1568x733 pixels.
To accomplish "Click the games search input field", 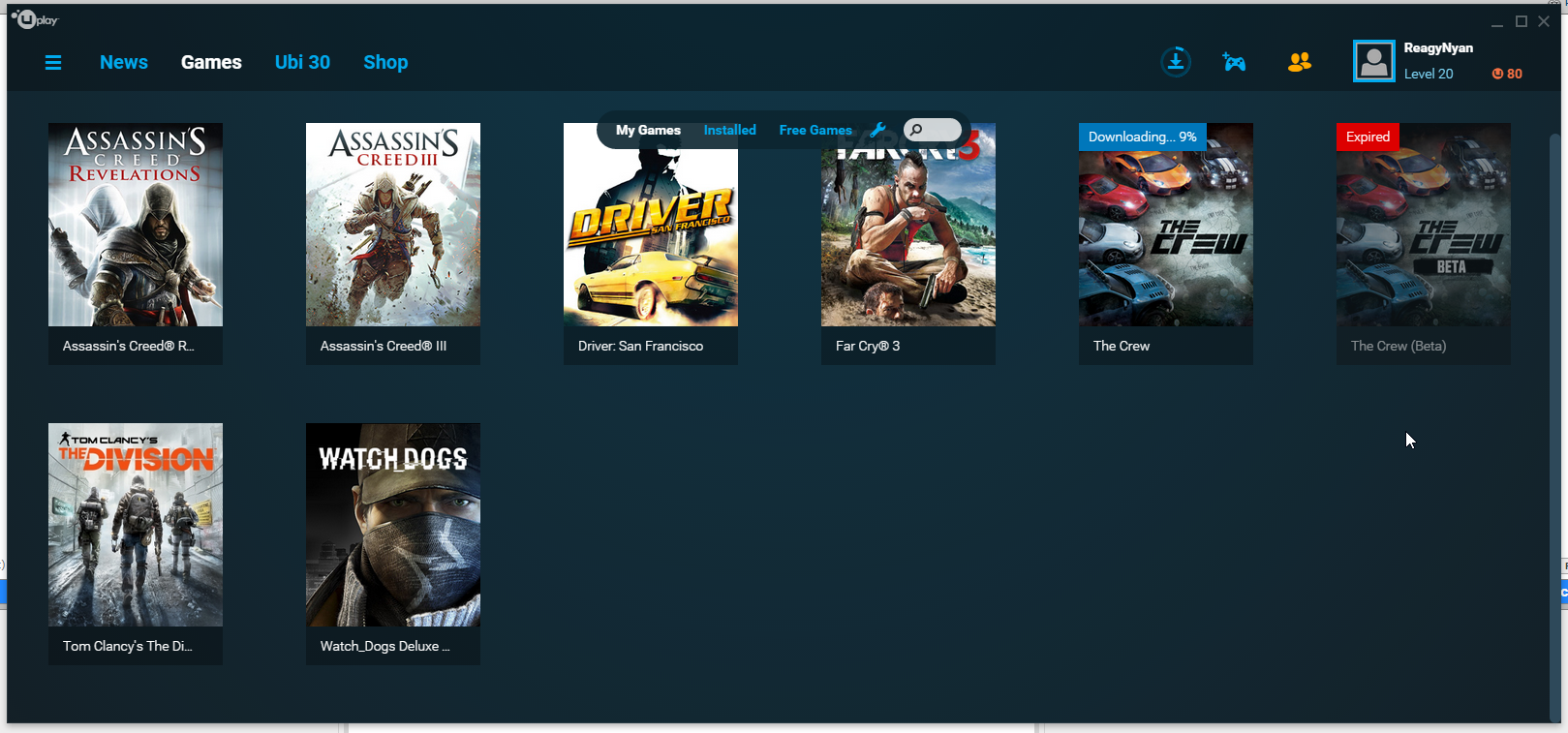I will [933, 130].
